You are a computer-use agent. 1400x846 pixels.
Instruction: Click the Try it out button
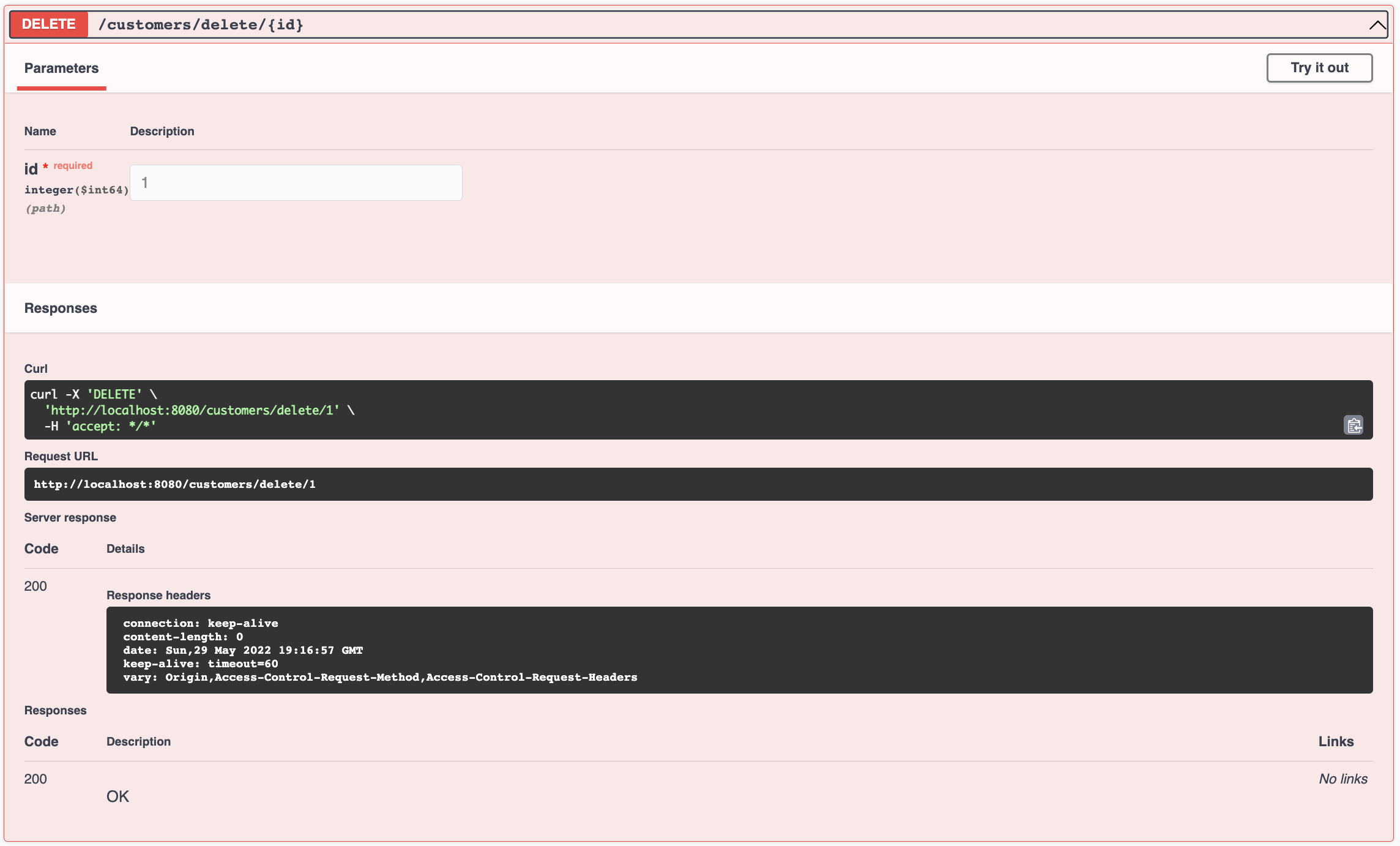coord(1319,67)
